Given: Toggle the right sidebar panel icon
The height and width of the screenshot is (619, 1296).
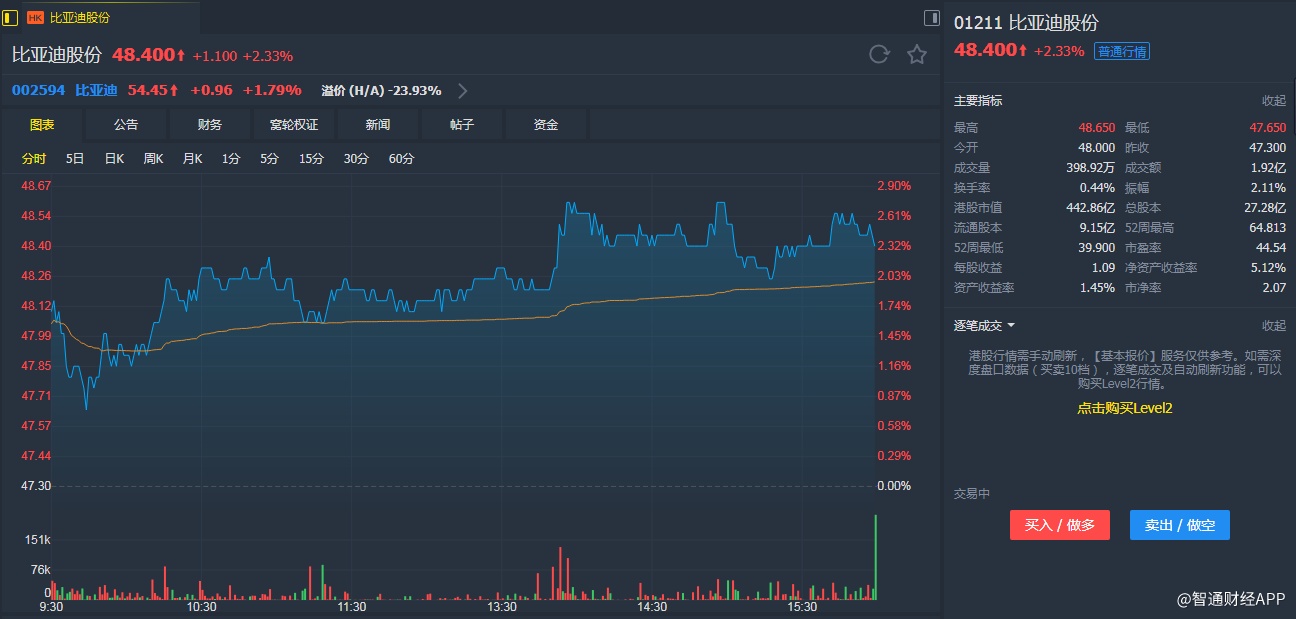Looking at the screenshot, I should coord(931,17).
